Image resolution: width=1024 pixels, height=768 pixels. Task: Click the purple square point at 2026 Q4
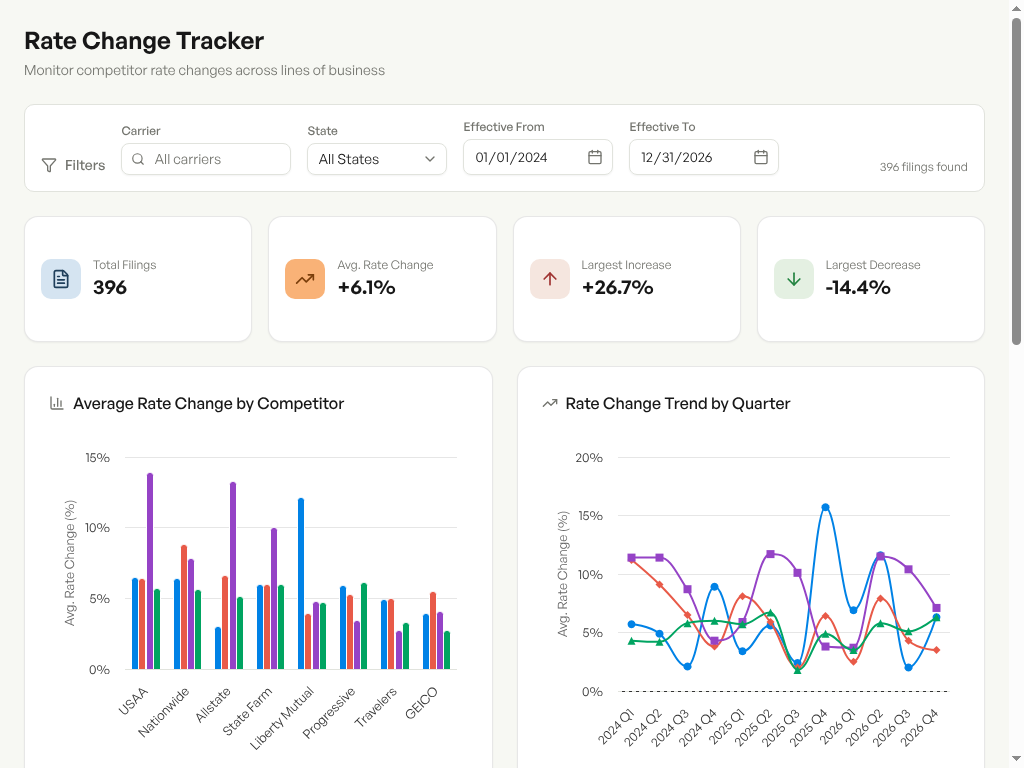tap(936, 608)
